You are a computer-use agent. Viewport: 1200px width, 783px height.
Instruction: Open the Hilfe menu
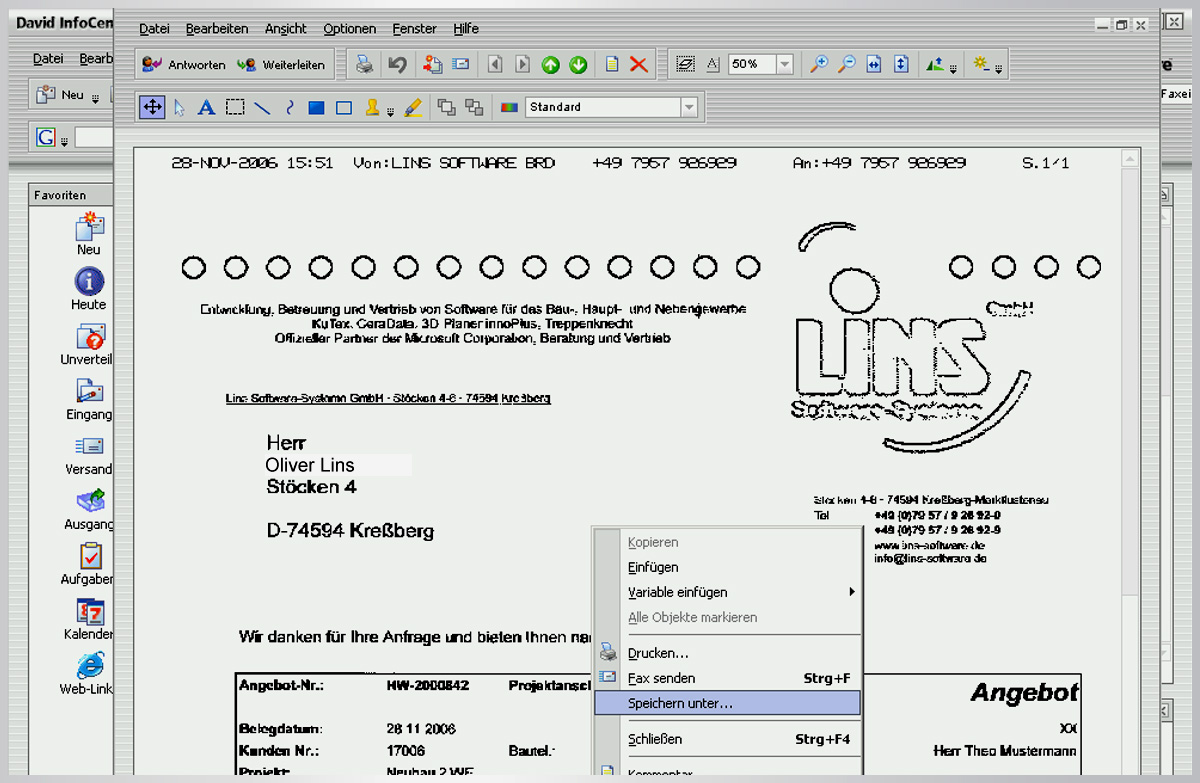click(x=466, y=29)
